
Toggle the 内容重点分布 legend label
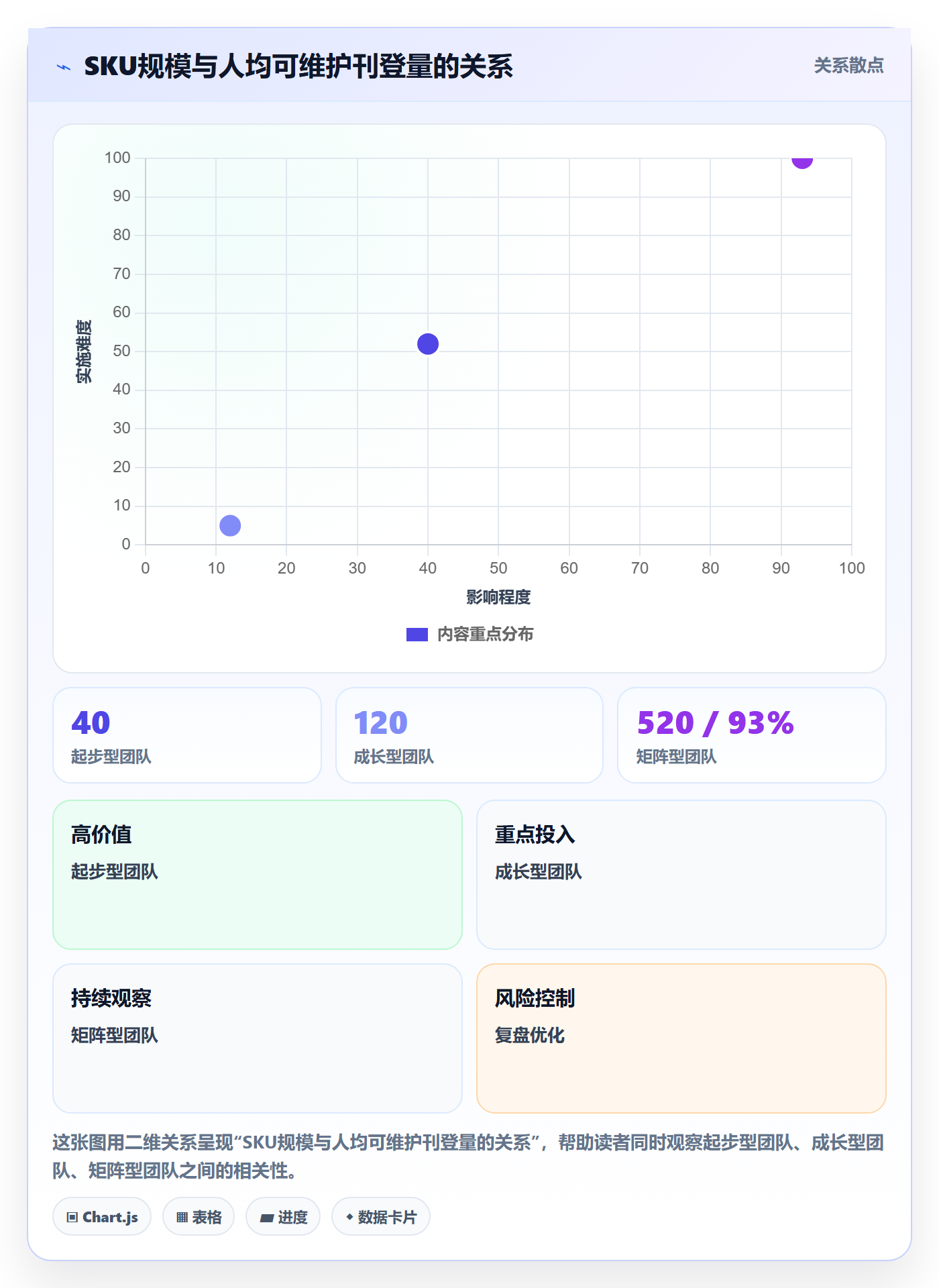485,634
